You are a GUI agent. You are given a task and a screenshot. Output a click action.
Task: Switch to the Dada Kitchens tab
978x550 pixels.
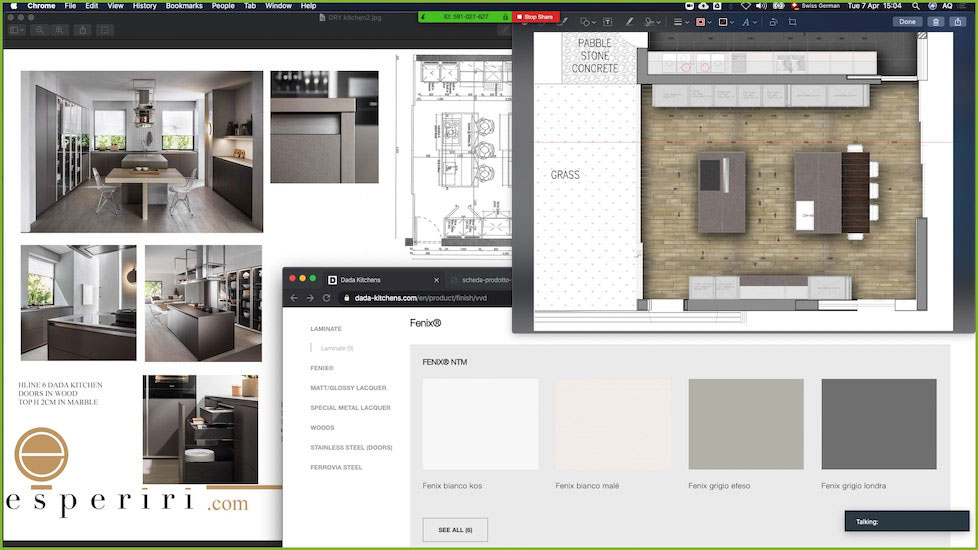coord(360,280)
